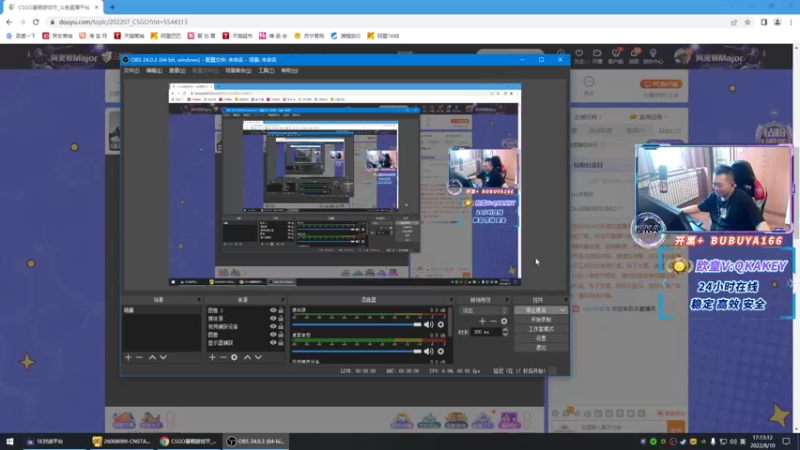Move source down in Sources panel
The width and height of the screenshot is (800, 450).
(259, 358)
